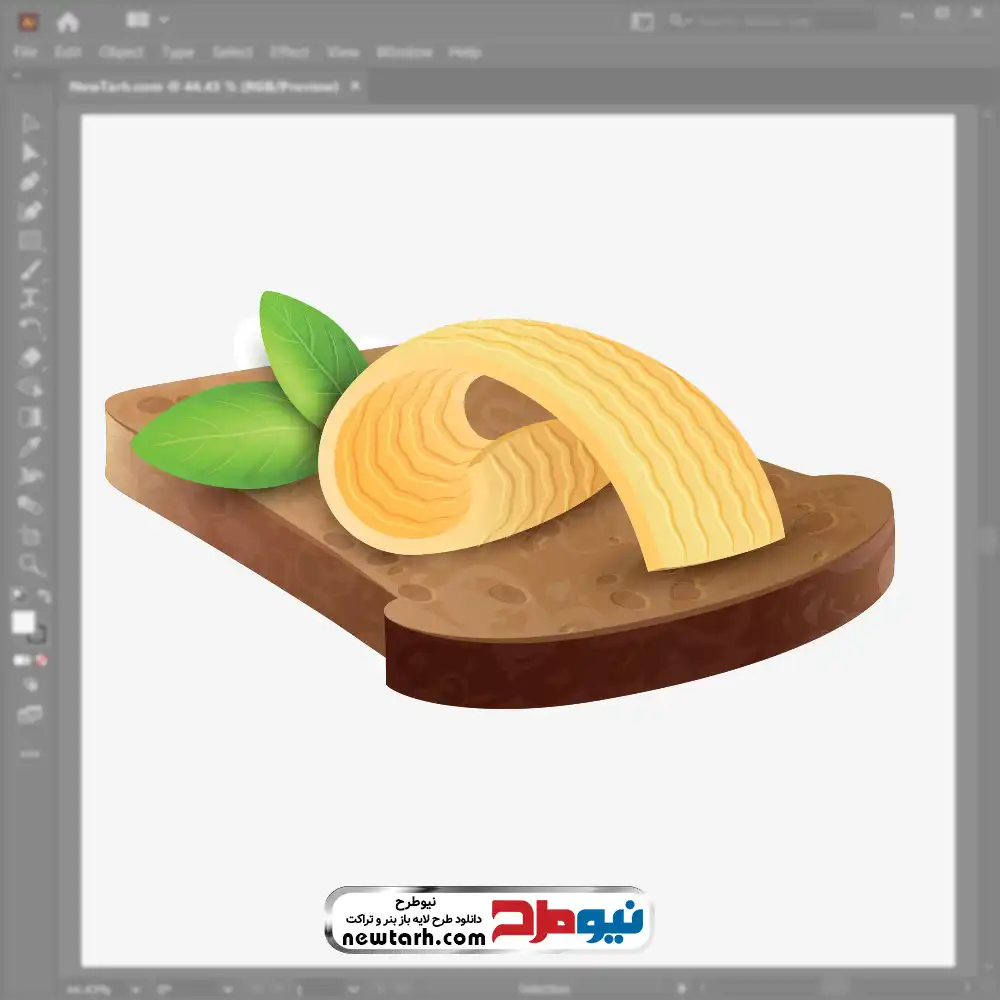Pick the Eraser tool
Viewport: 1000px width, 1000px height.
[x=30, y=357]
